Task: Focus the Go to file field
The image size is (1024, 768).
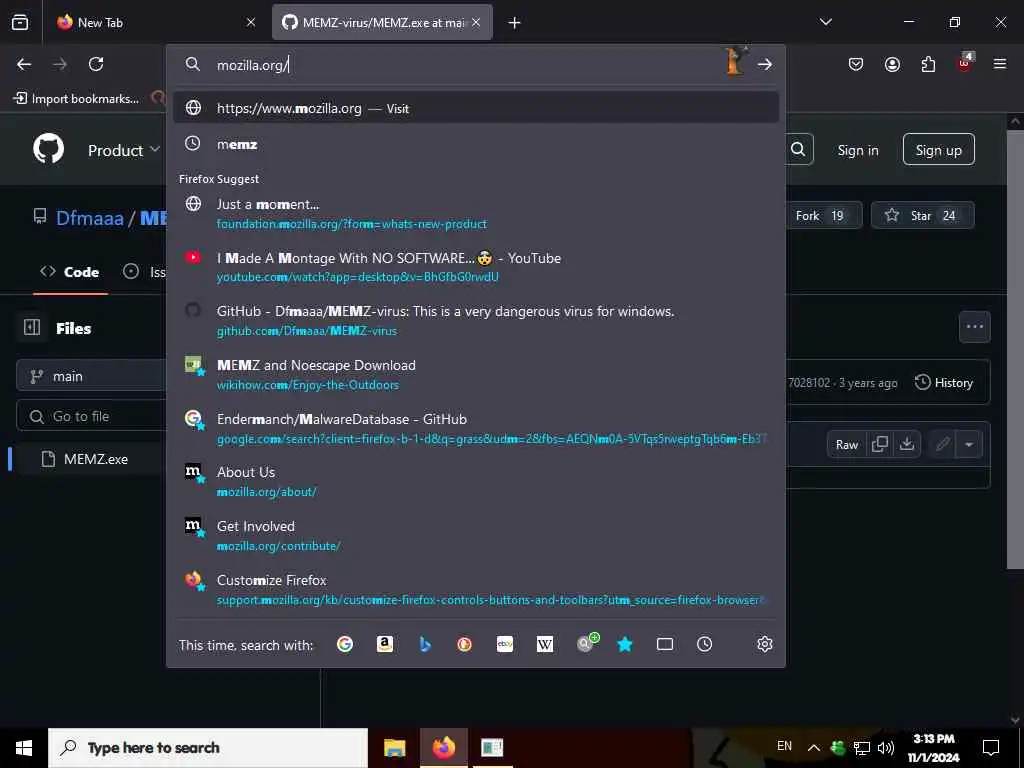Action: 91,416
